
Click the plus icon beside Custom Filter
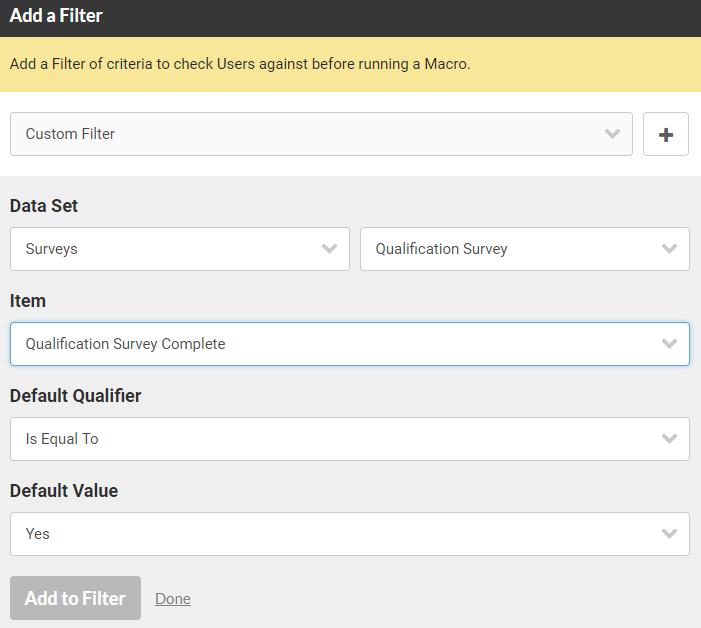coord(666,134)
